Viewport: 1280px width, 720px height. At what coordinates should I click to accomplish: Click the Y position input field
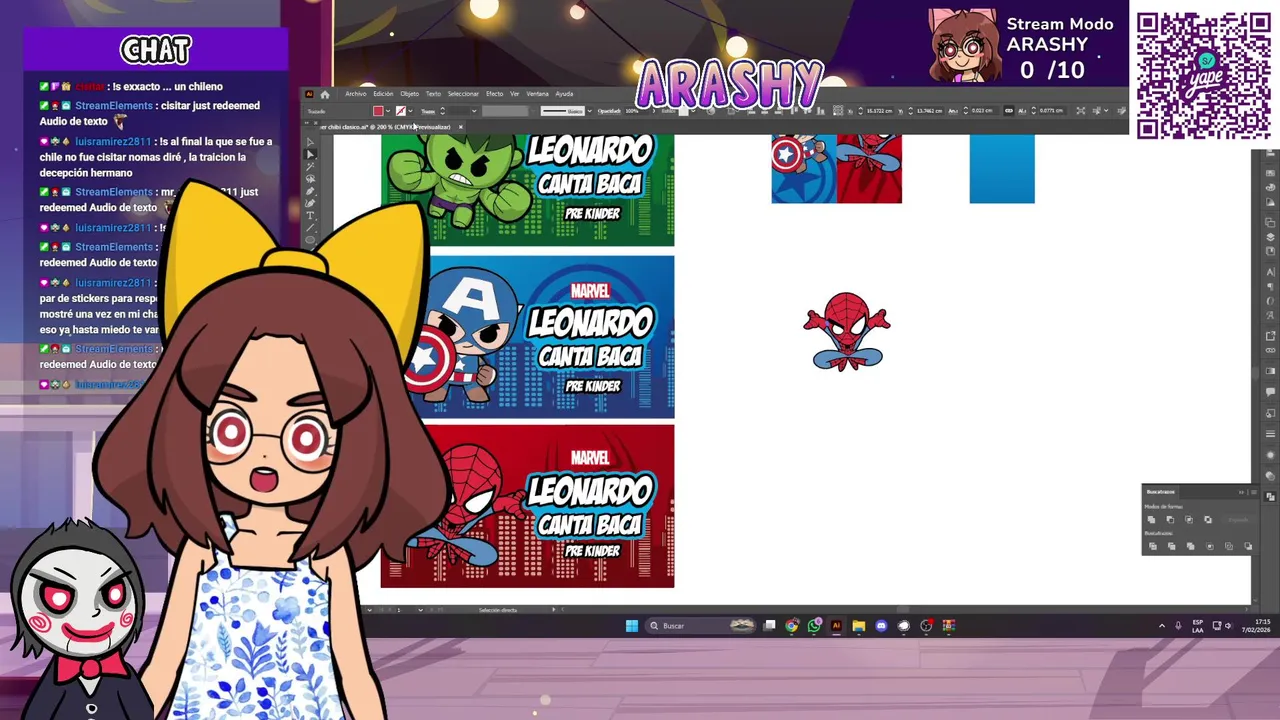[930, 110]
